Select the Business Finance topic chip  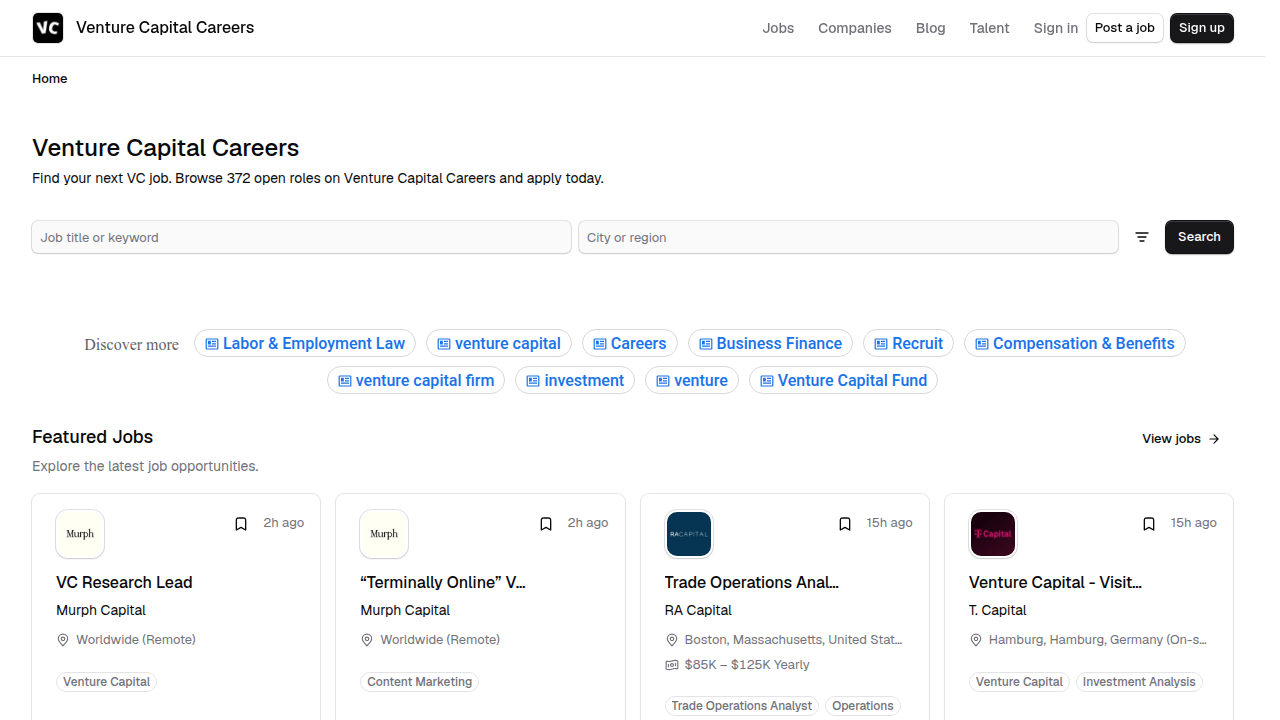click(x=770, y=343)
